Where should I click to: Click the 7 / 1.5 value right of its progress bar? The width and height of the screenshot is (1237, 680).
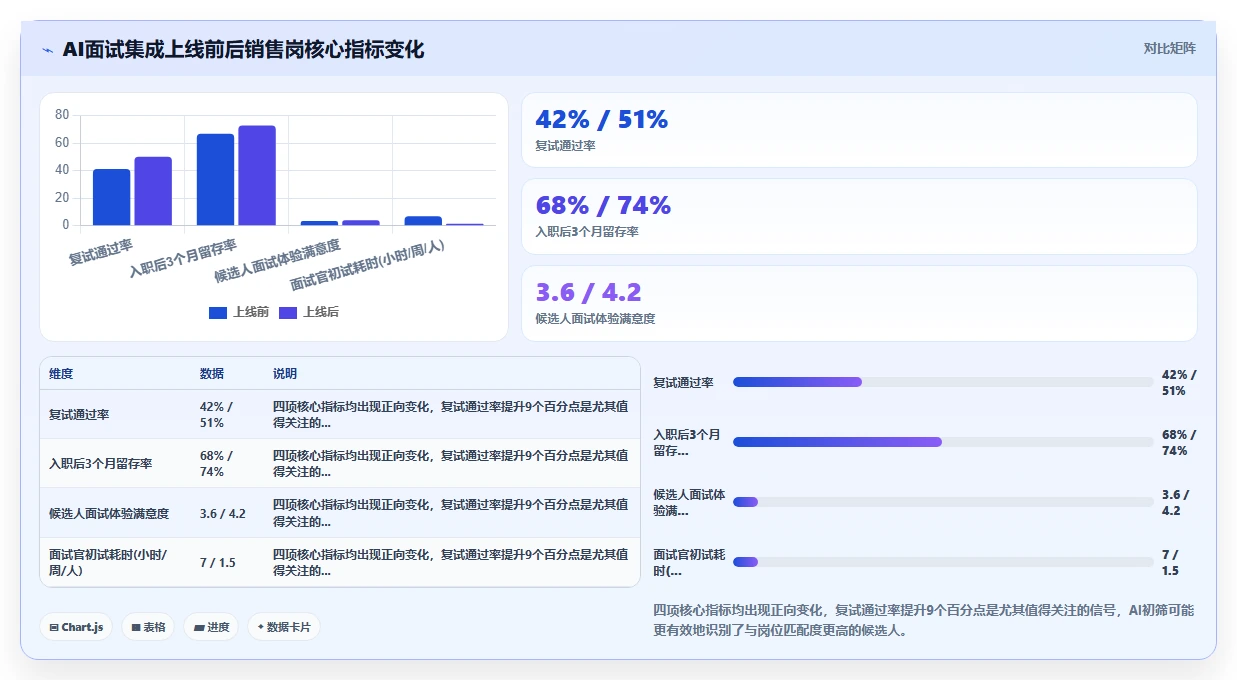[x=1170, y=562]
